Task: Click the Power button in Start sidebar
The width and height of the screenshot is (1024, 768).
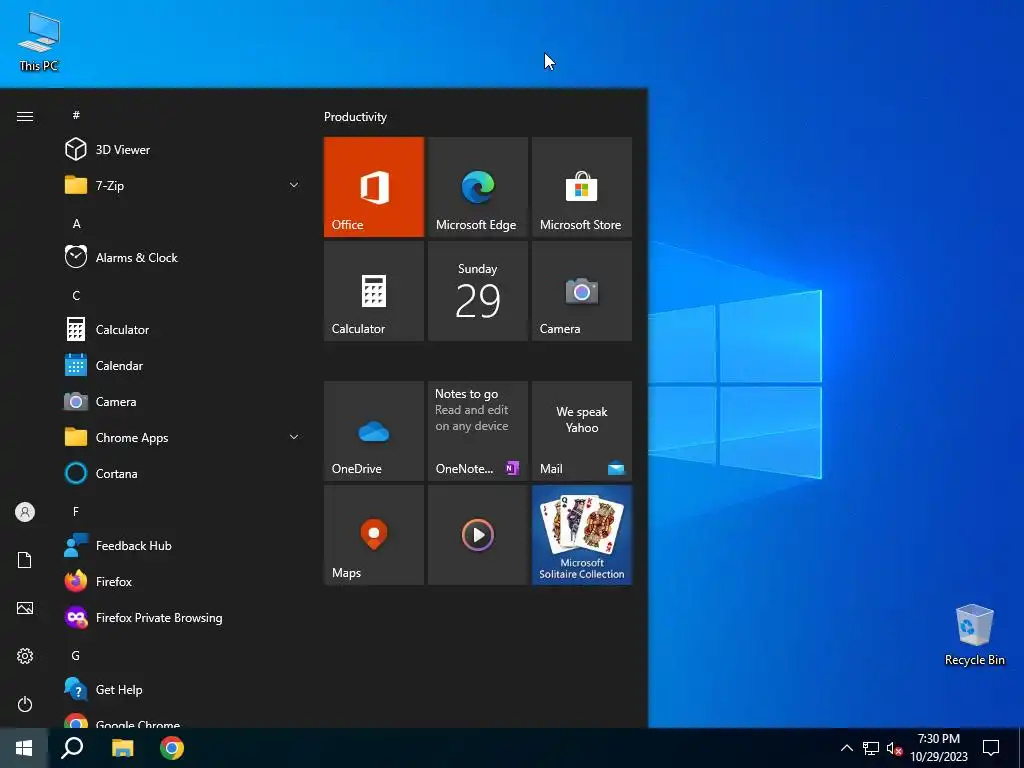Action: [x=25, y=704]
